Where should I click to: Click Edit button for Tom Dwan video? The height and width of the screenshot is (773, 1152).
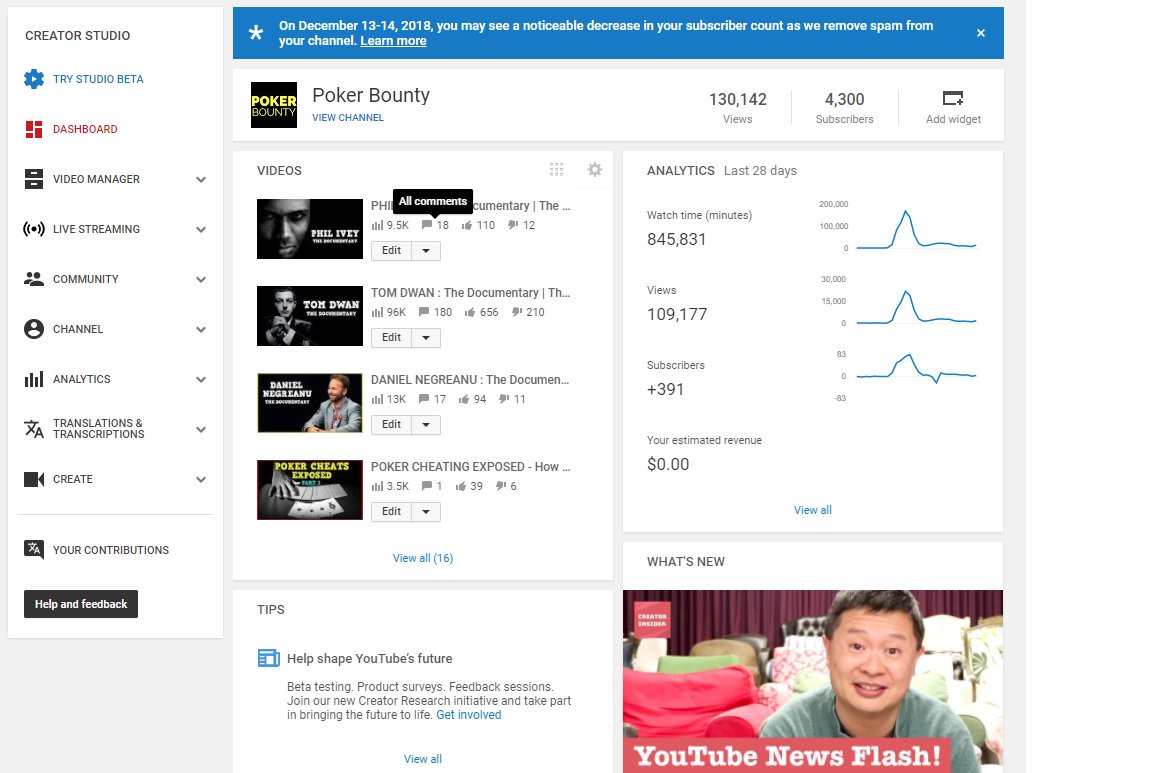pyautogui.click(x=392, y=338)
